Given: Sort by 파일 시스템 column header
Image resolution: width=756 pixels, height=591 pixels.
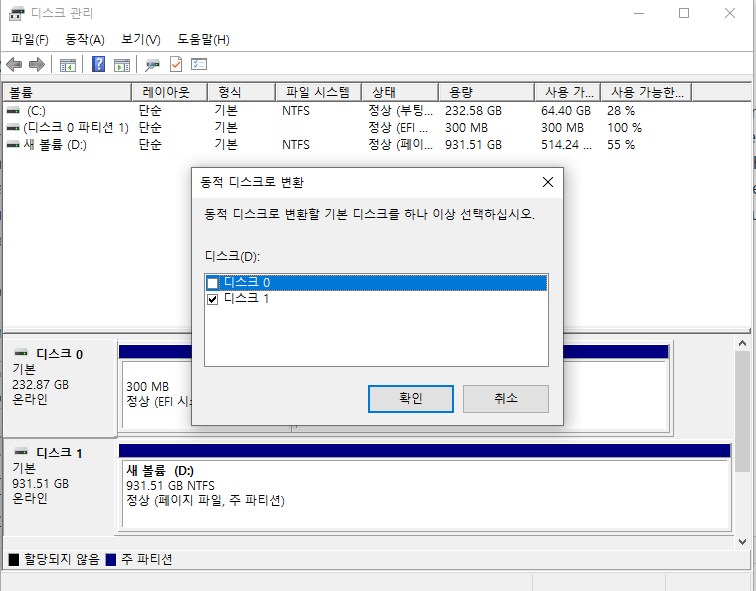Looking at the screenshot, I should (x=318, y=92).
